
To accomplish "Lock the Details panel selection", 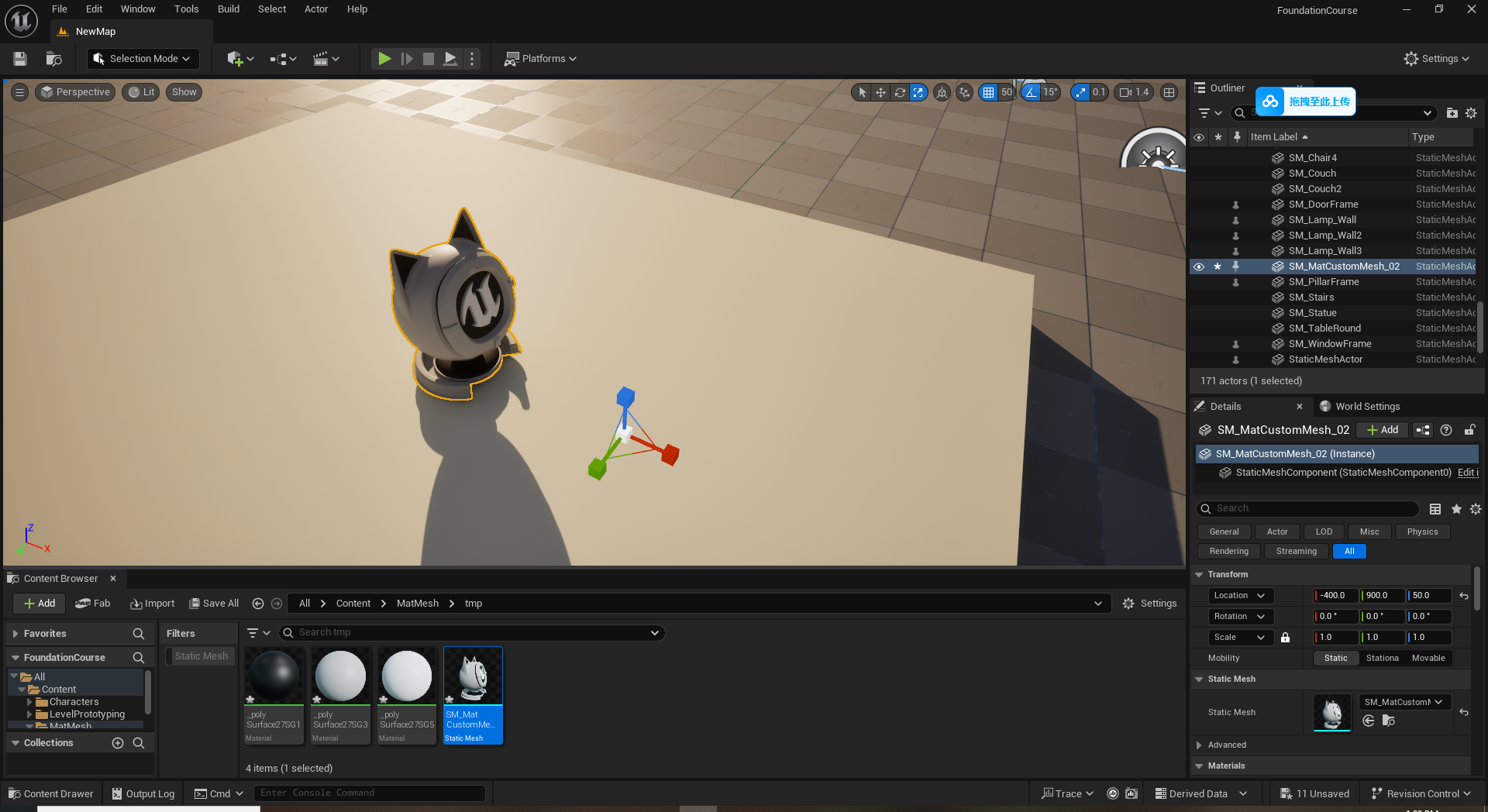I will 1469,430.
